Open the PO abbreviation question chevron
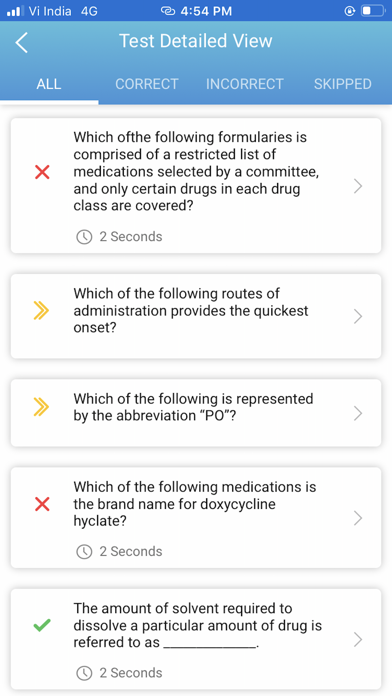This screenshot has width=392, height=696. point(358,413)
